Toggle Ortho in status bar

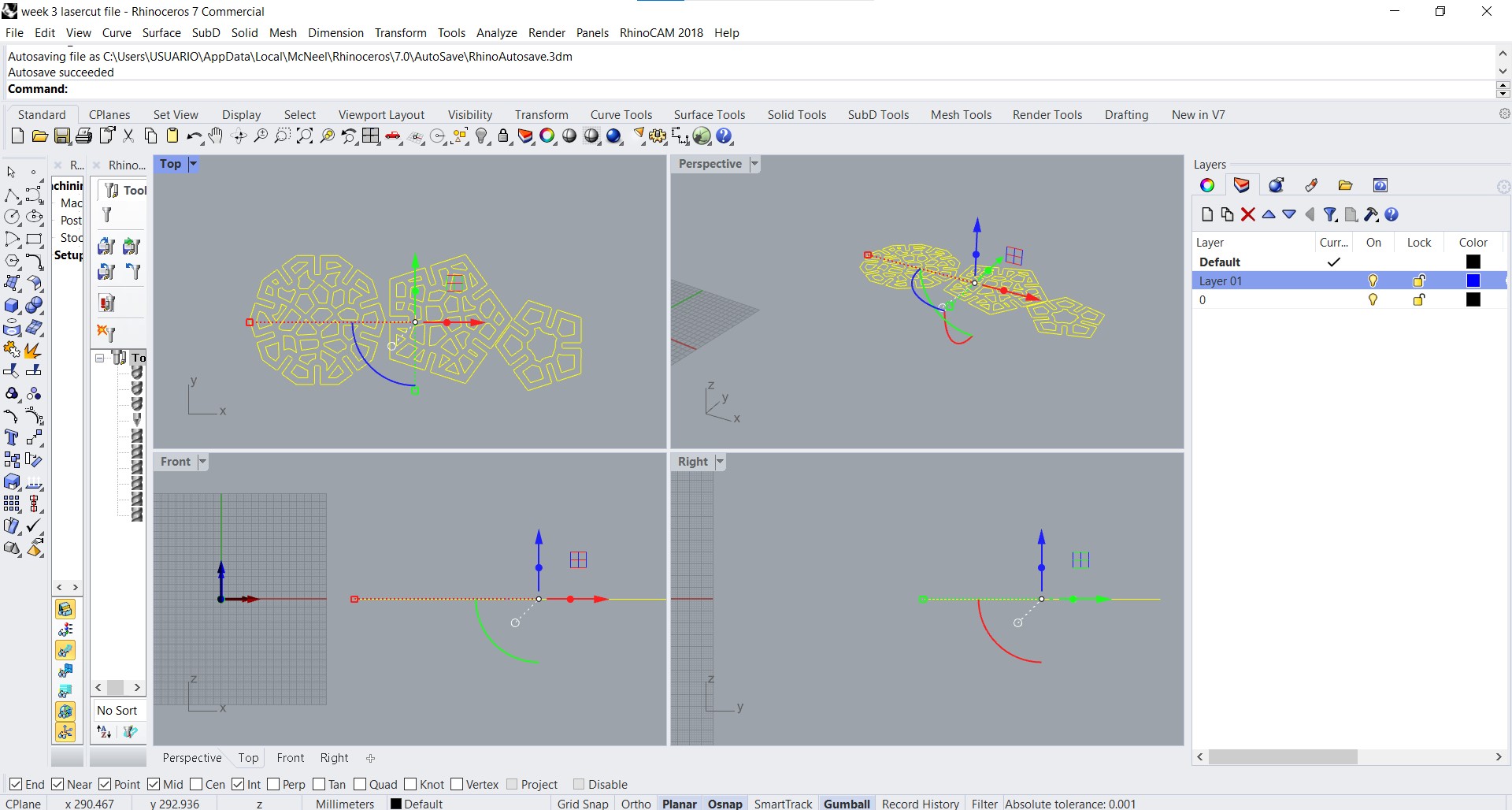(636, 803)
